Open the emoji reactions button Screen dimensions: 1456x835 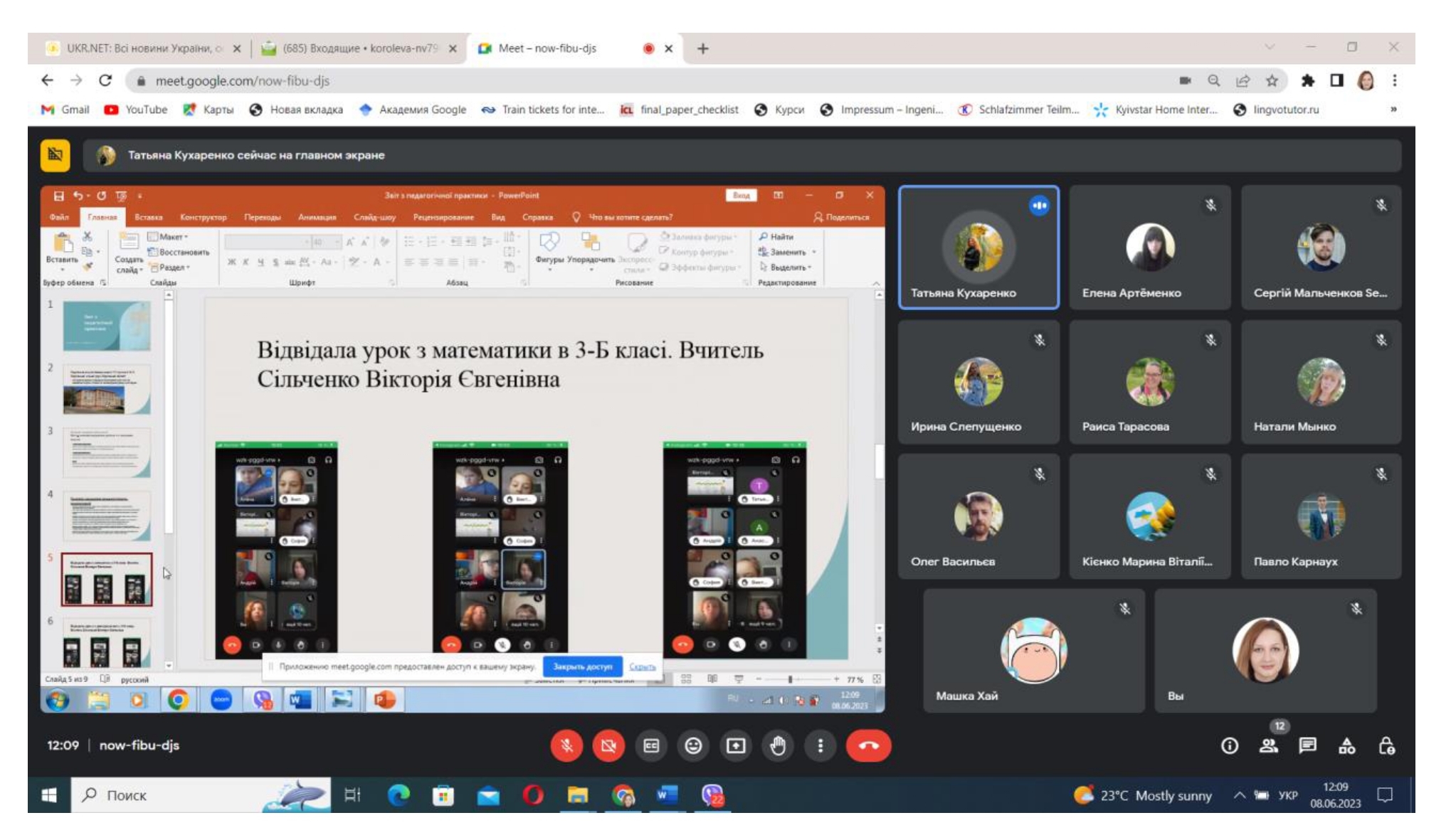coord(693,745)
